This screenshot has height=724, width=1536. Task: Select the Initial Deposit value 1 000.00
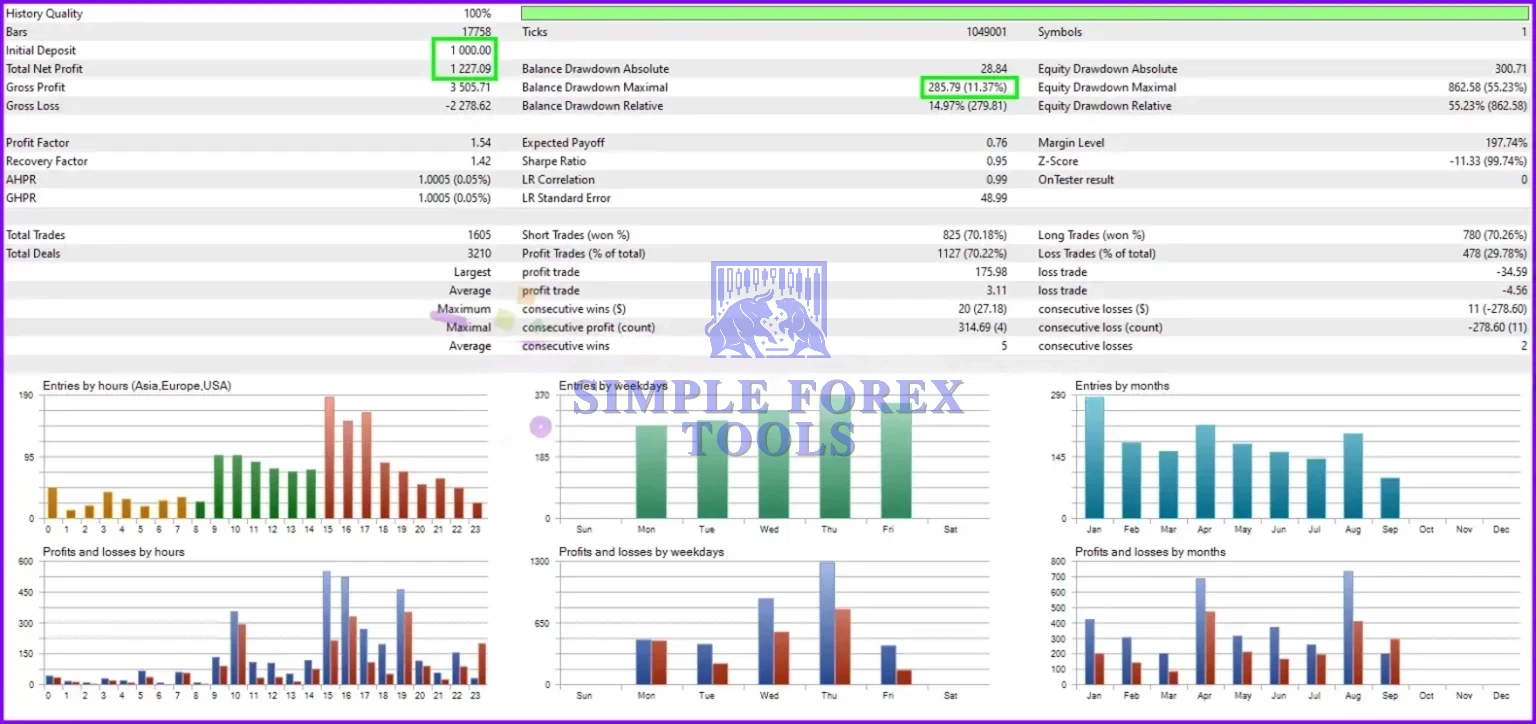click(469, 50)
